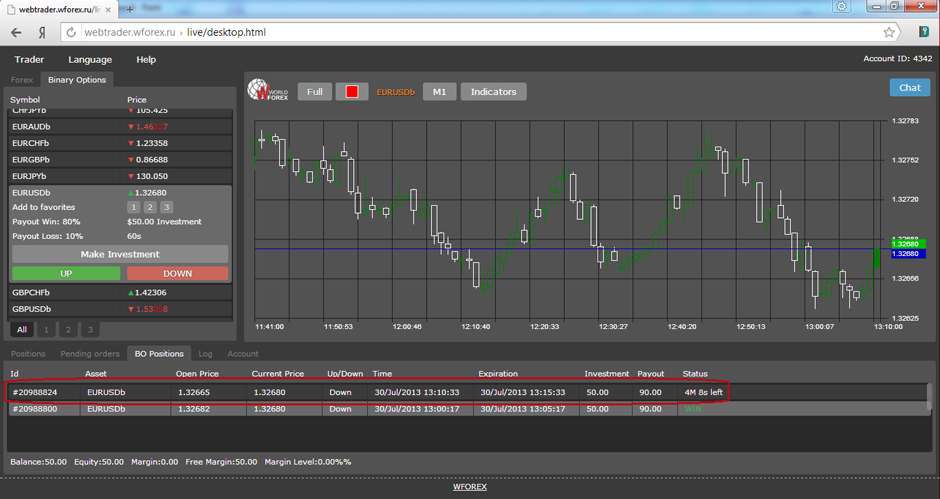Bookmark the page with the star icon
This screenshot has width=940, height=499.
pos(888,32)
